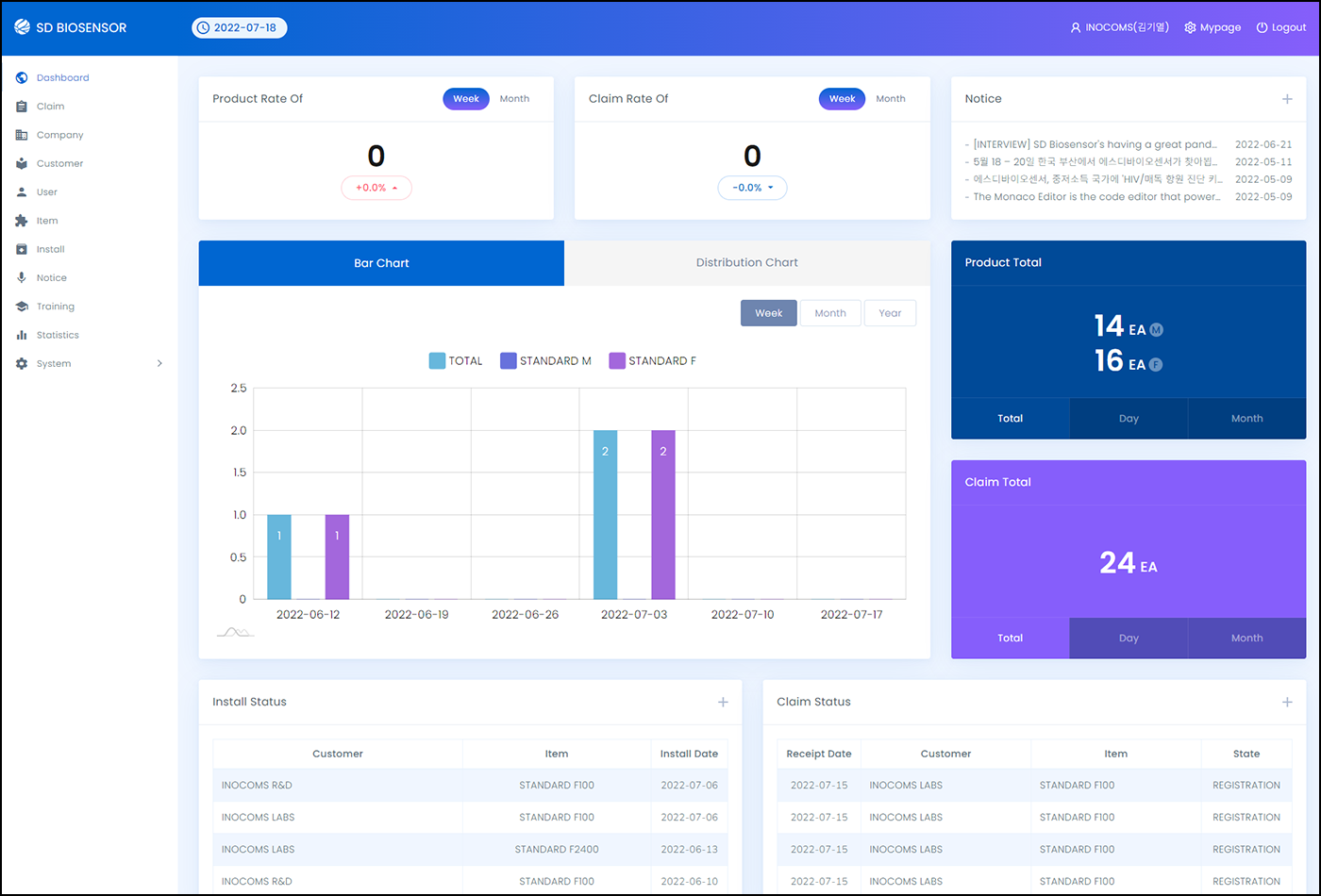
Task: Click plus icon in Notice panel
Action: pyautogui.click(x=1287, y=99)
